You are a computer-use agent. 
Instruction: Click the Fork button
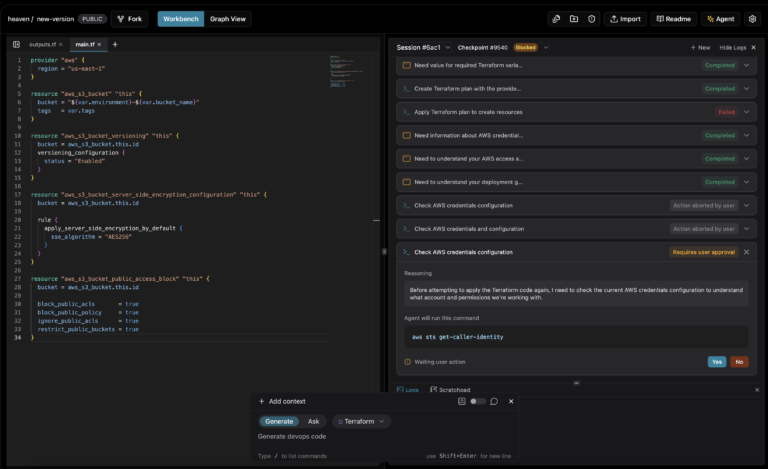pos(129,19)
